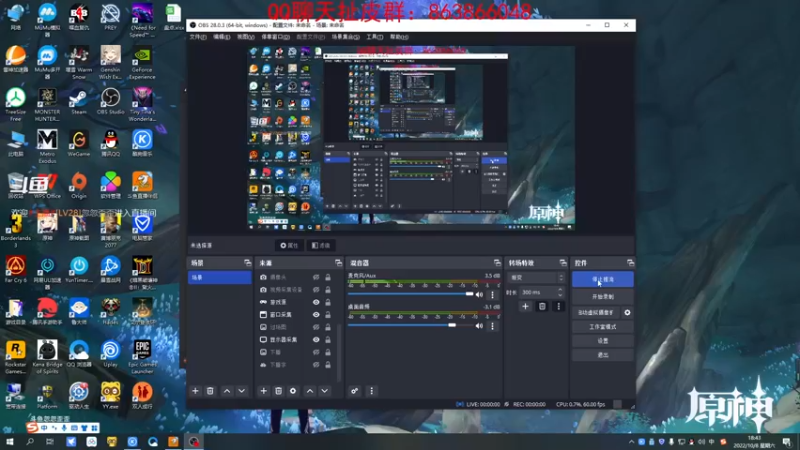Image resolution: width=800 pixels, height=450 pixels.
Task: Click the blue 停止推流 button
Action: click(603, 279)
